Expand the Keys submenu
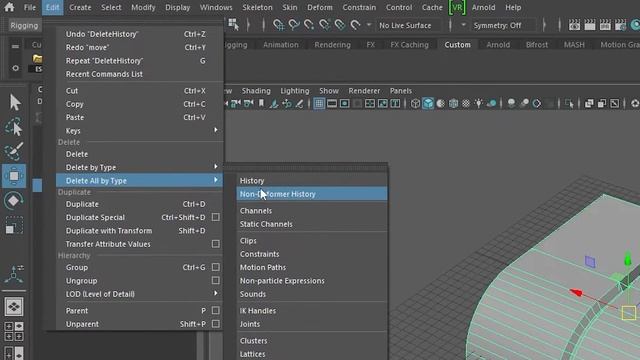The height and width of the screenshot is (360, 640). 139,131
